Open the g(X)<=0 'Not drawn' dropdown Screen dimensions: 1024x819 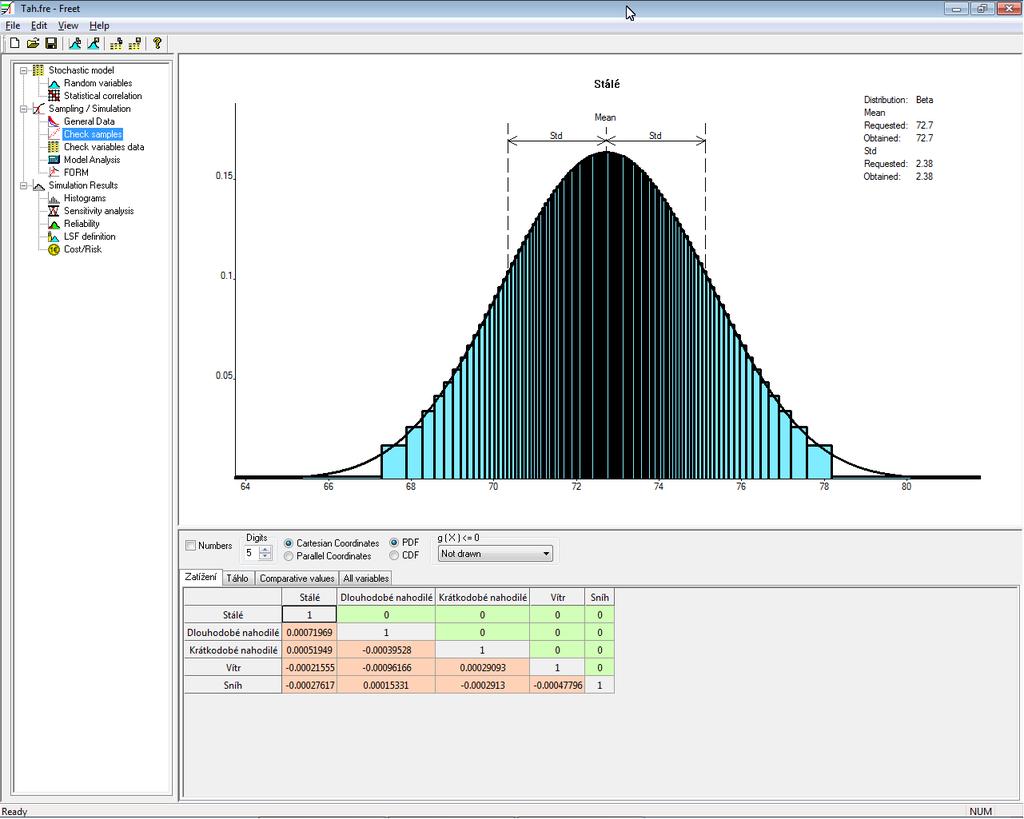[x=495, y=554]
